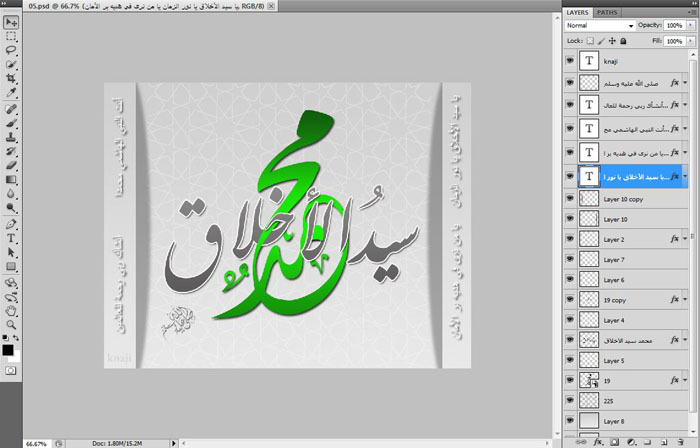Hide Layer 5 using eye icon

570,360
